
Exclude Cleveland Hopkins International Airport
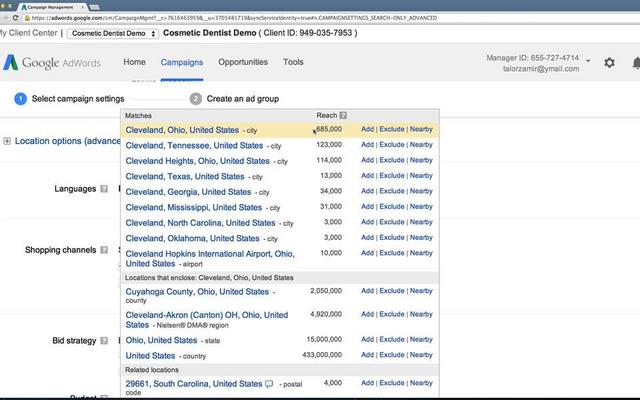(392, 253)
